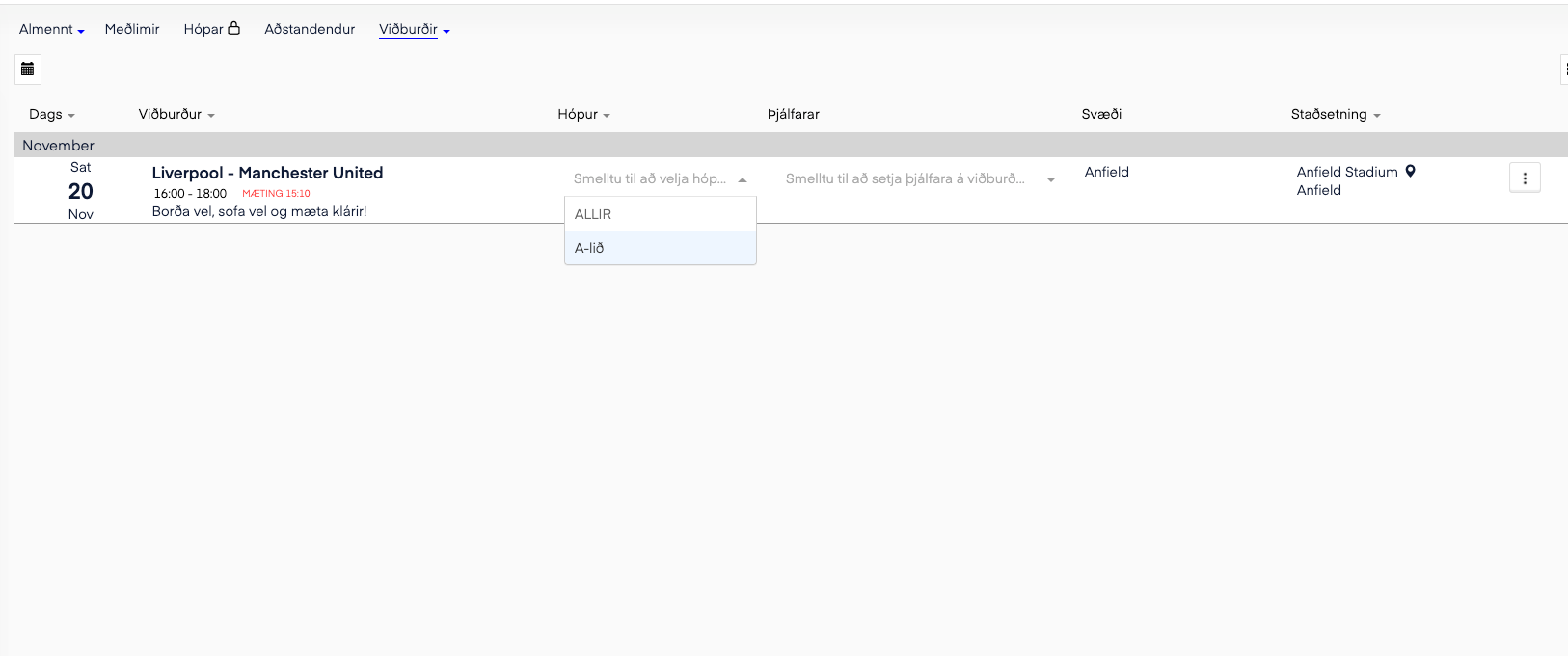Filter using the Hópur column header
Image resolution: width=1568 pixels, height=656 pixels.
click(583, 114)
